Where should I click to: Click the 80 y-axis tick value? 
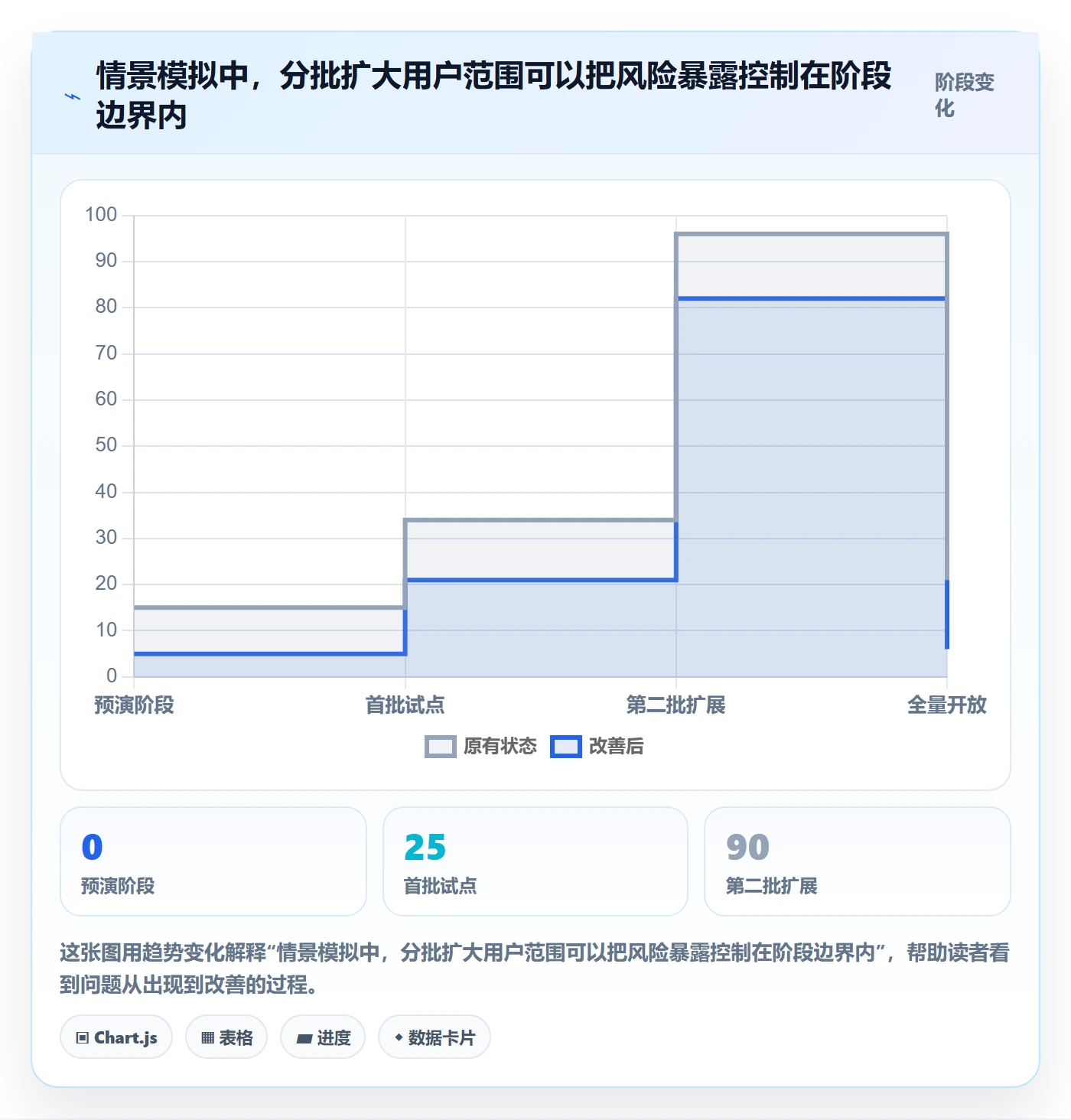106,307
